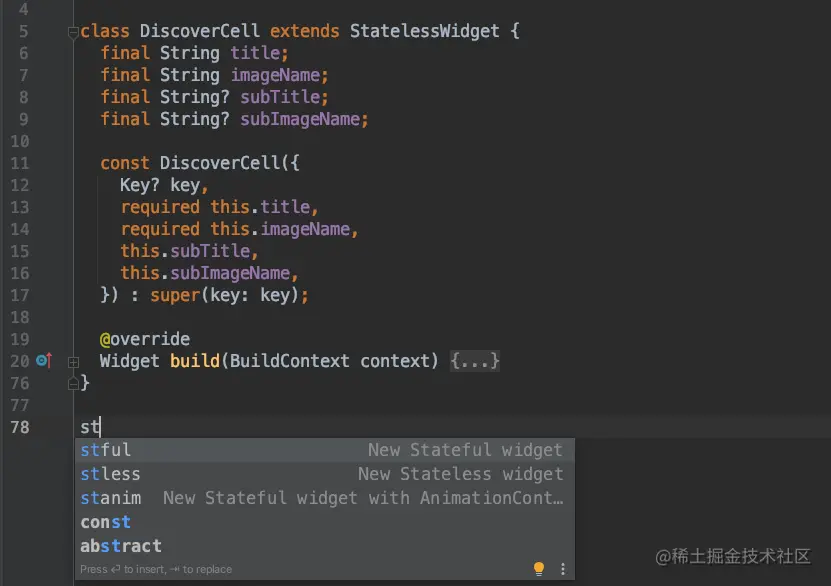Click the subImageName field declaration on line 9

tap(304, 119)
